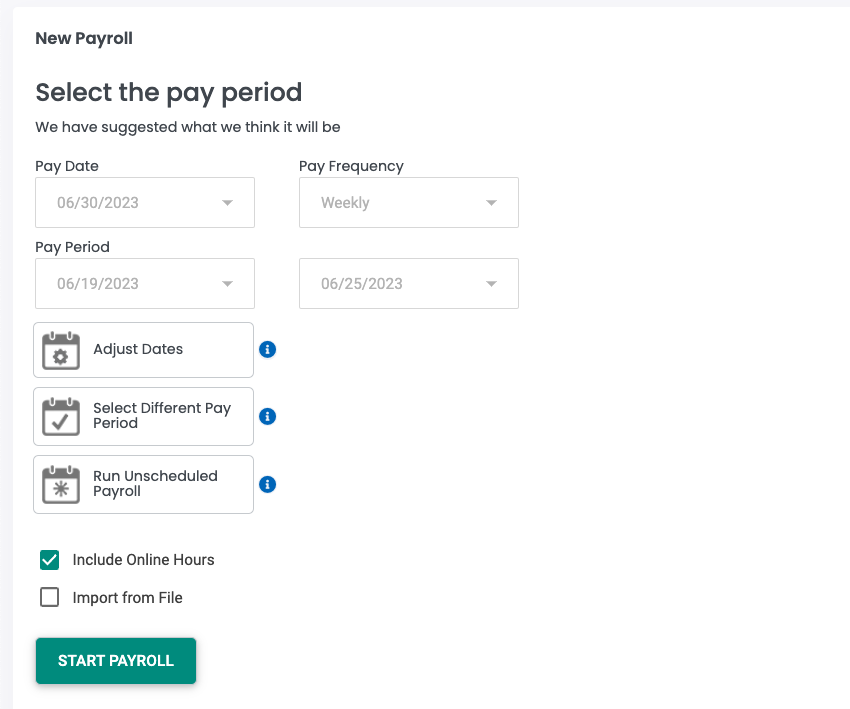Viewport: 850px width, 709px height.
Task: Expand the pay period end date dropdown
Action: [x=491, y=283]
